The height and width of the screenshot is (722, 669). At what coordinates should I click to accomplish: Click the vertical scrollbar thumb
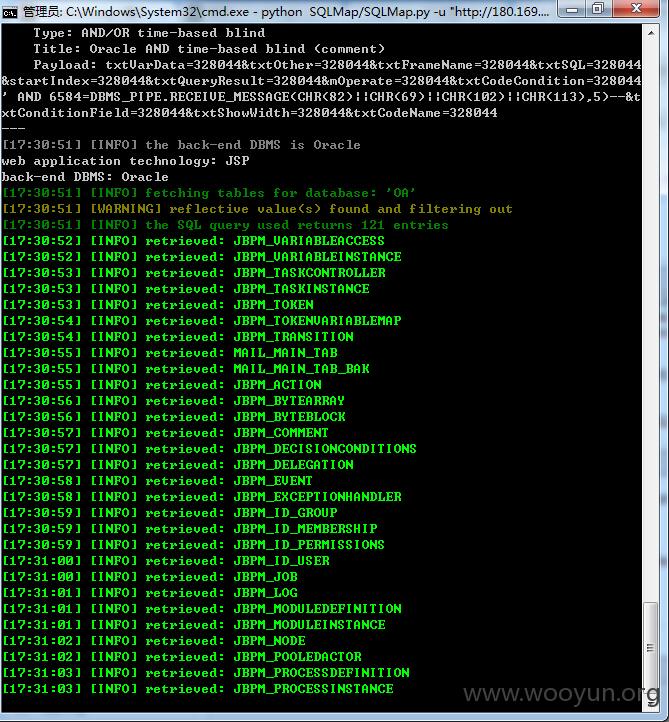pos(651,647)
